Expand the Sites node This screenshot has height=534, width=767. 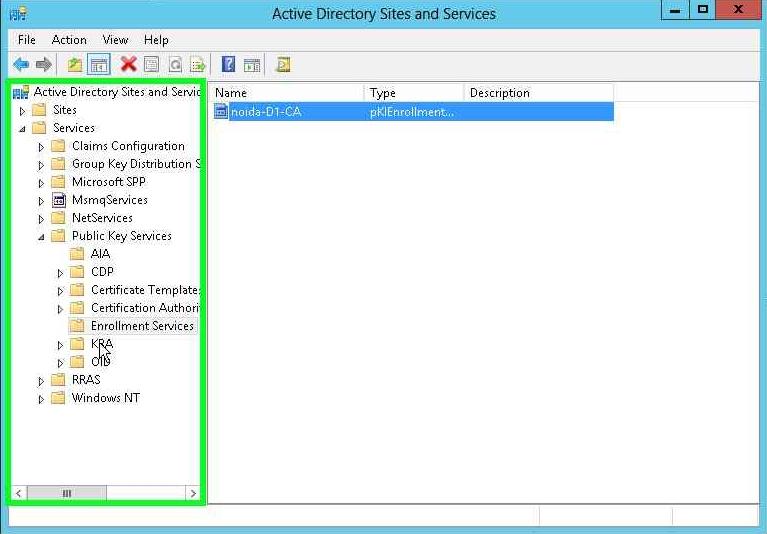(x=23, y=111)
